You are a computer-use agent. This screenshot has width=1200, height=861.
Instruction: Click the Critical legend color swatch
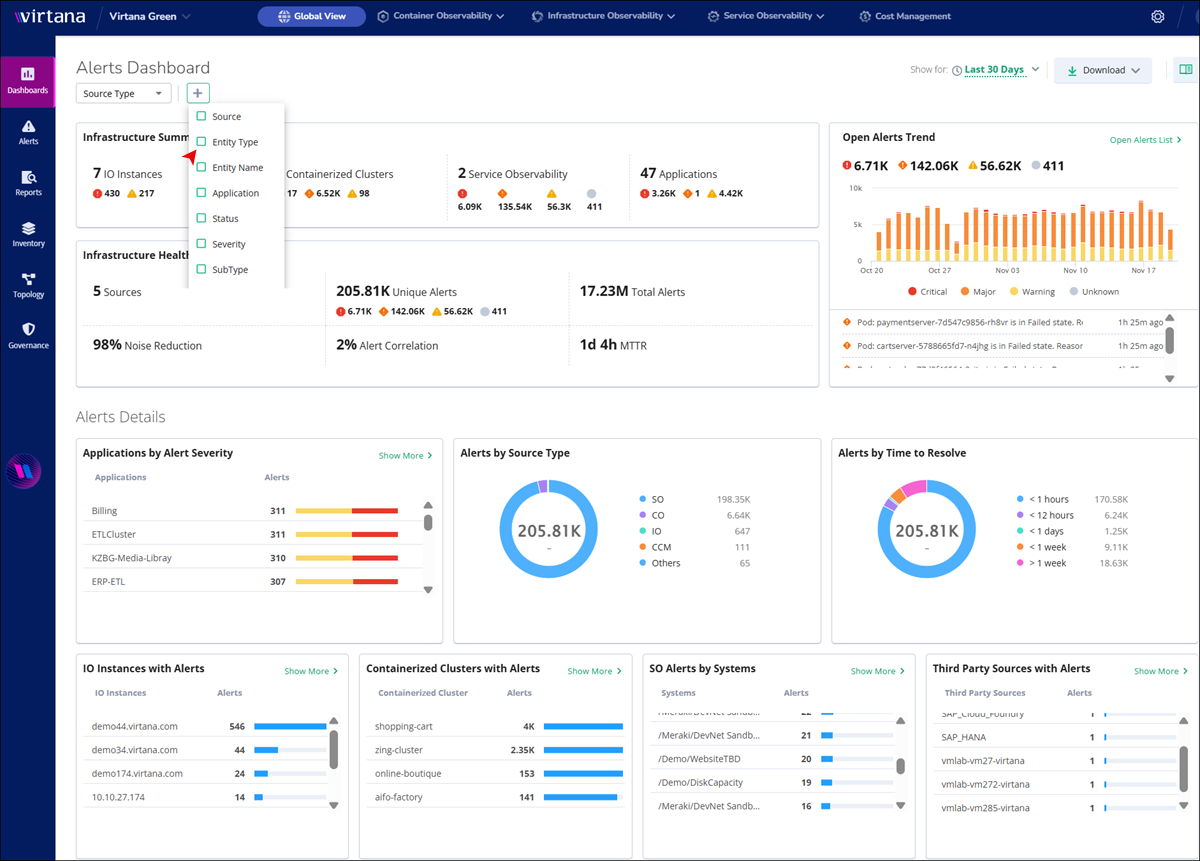[x=913, y=292]
